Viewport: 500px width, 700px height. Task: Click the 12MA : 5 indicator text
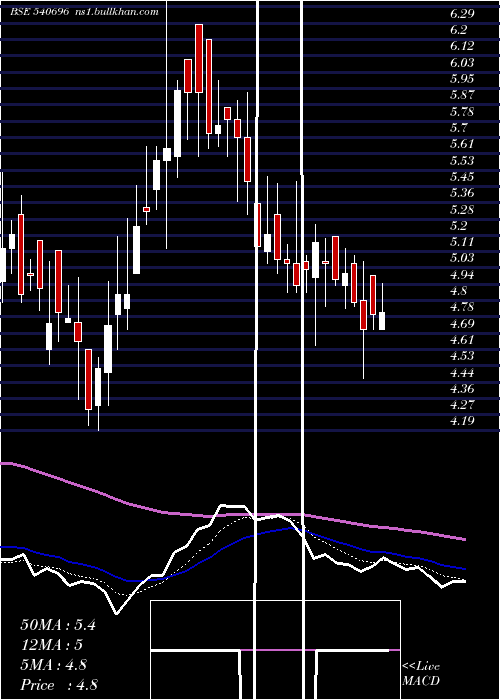pos(51,645)
